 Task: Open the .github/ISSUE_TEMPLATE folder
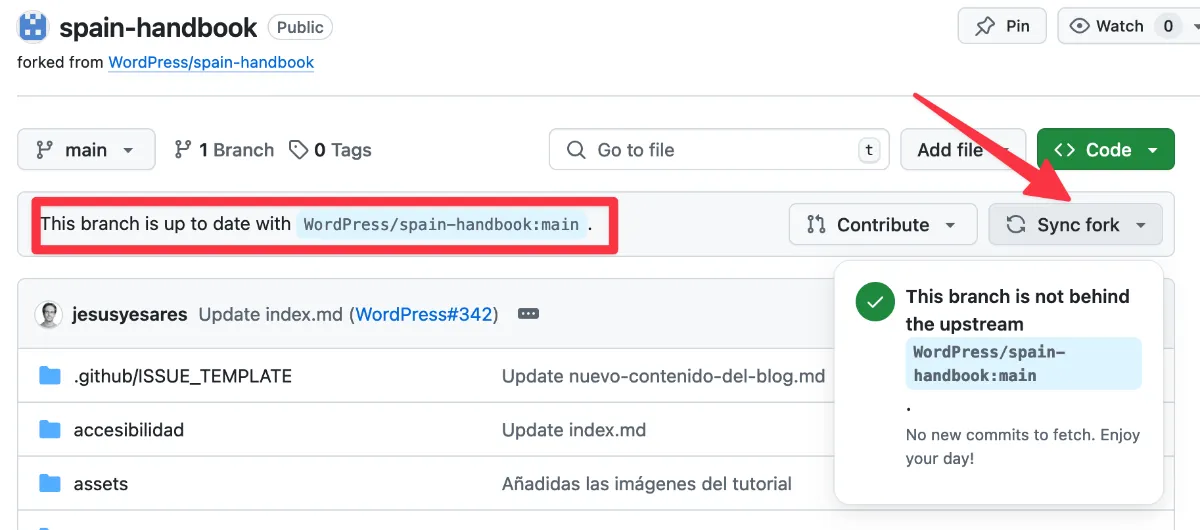point(183,376)
